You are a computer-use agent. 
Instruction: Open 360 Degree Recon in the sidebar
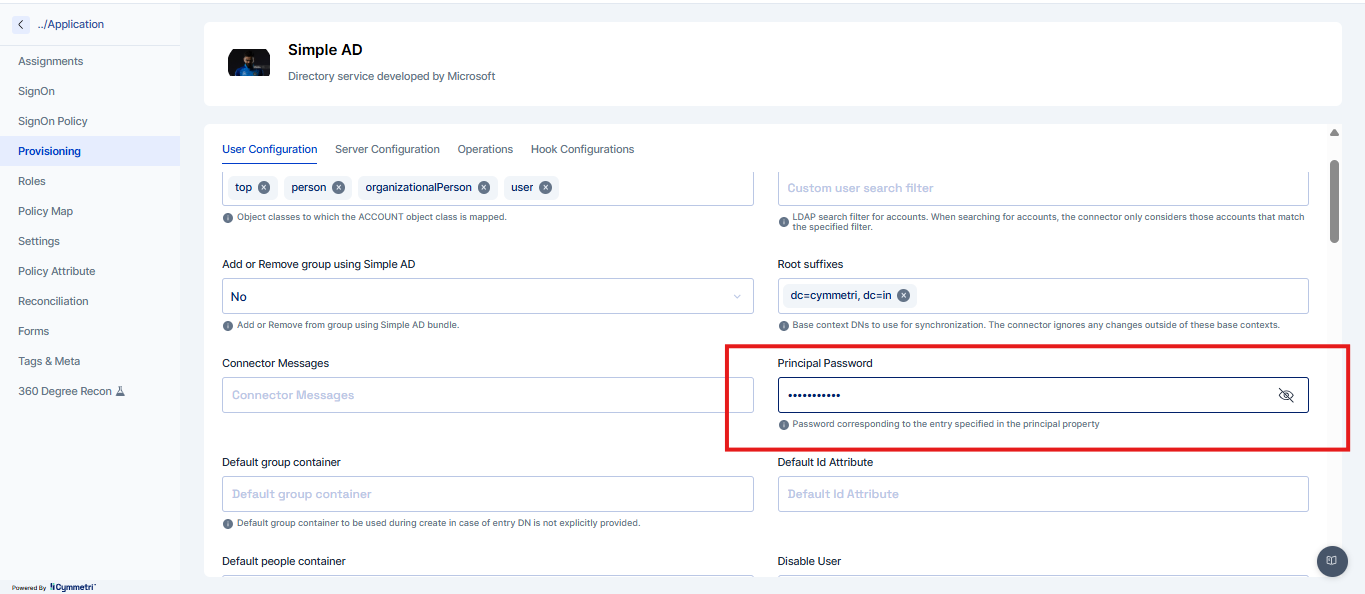tap(90, 391)
